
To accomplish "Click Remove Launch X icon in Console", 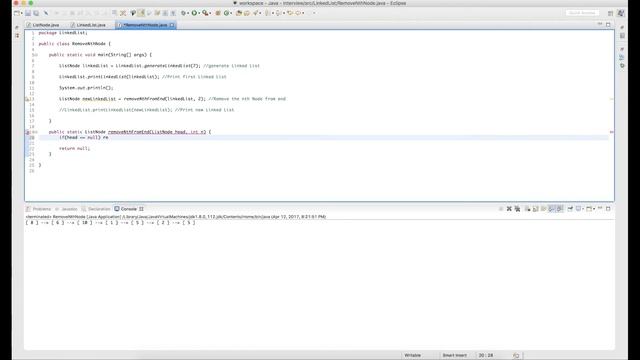I will [509, 209].
